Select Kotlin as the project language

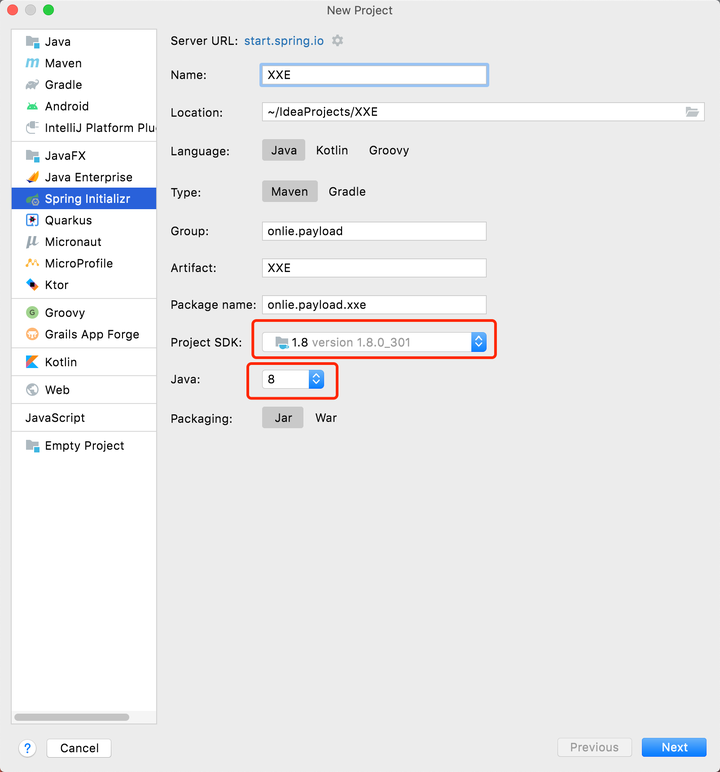[332, 150]
